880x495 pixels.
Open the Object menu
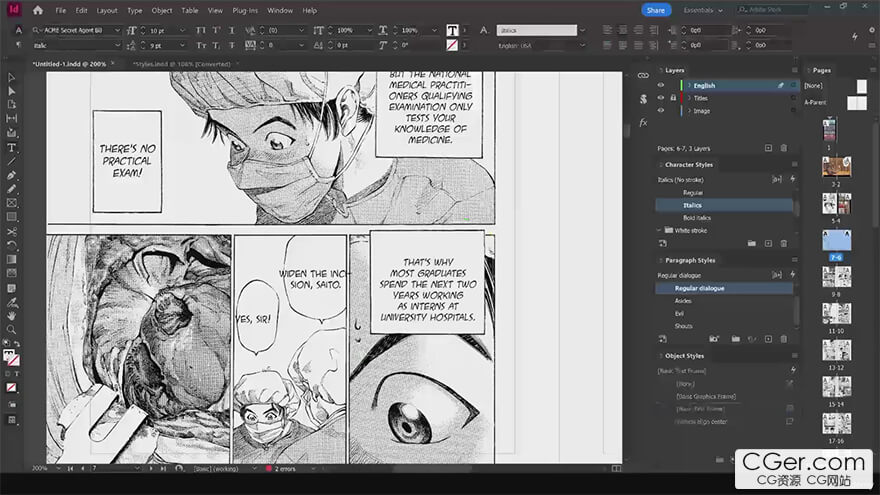[162, 11]
